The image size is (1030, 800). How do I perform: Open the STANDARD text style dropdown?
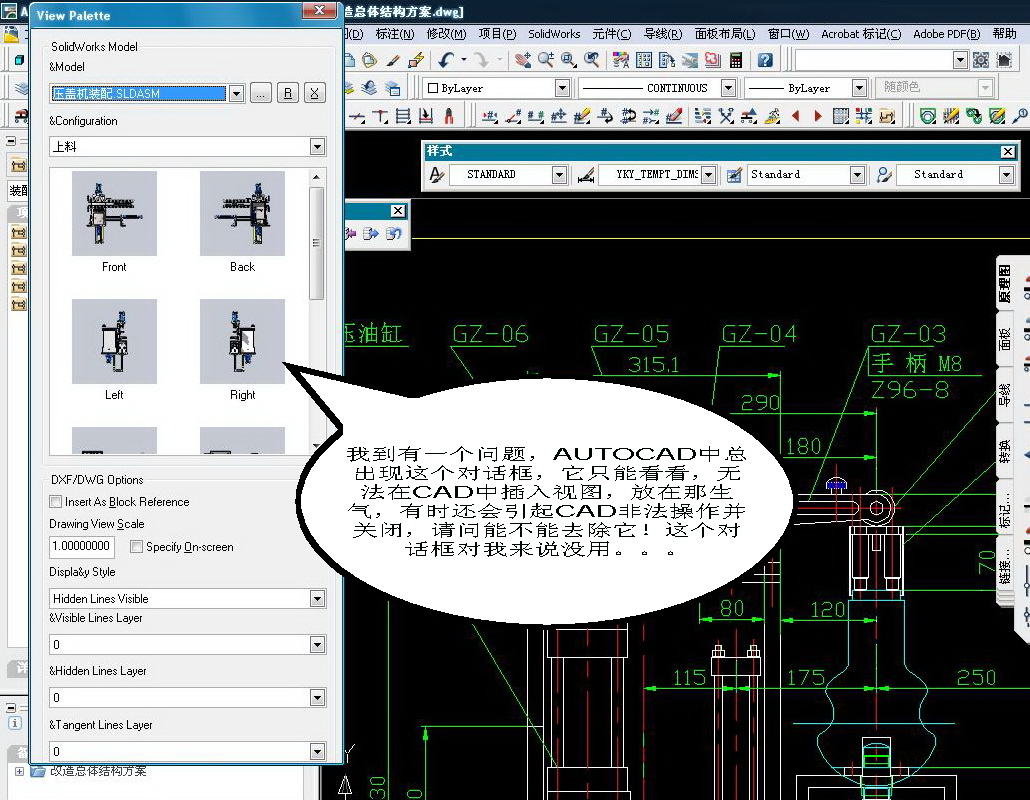click(559, 175)
